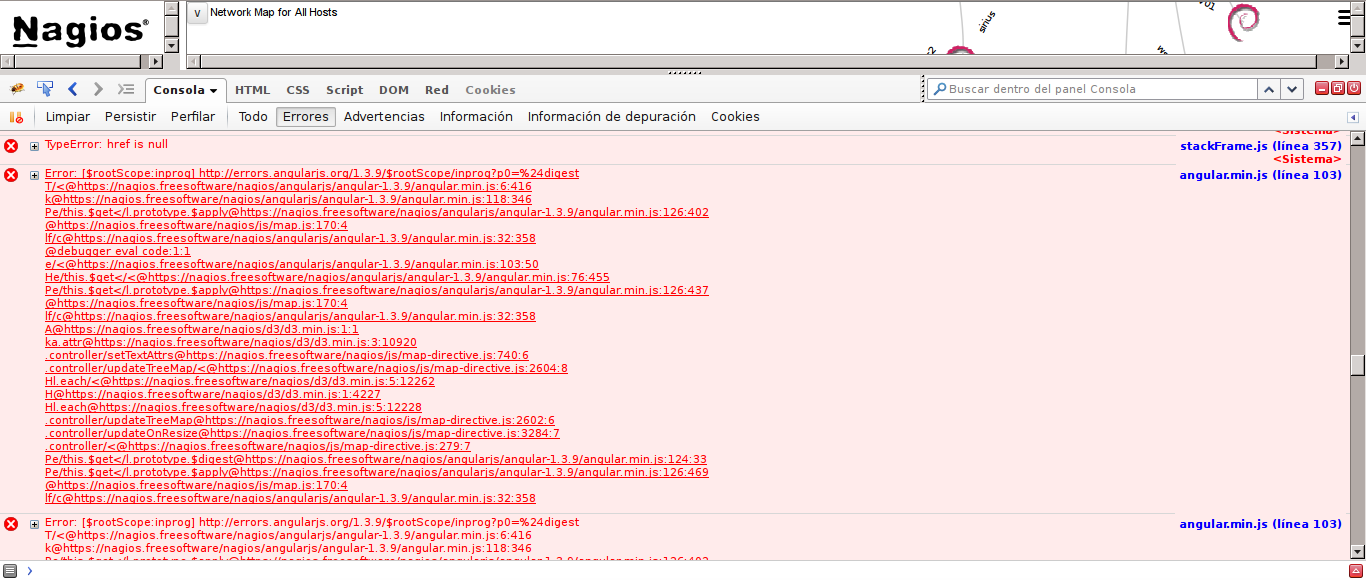Click the Firebug bug icon
The height and width of the screenshot is (580, 1366).
[x=17, y=89]
